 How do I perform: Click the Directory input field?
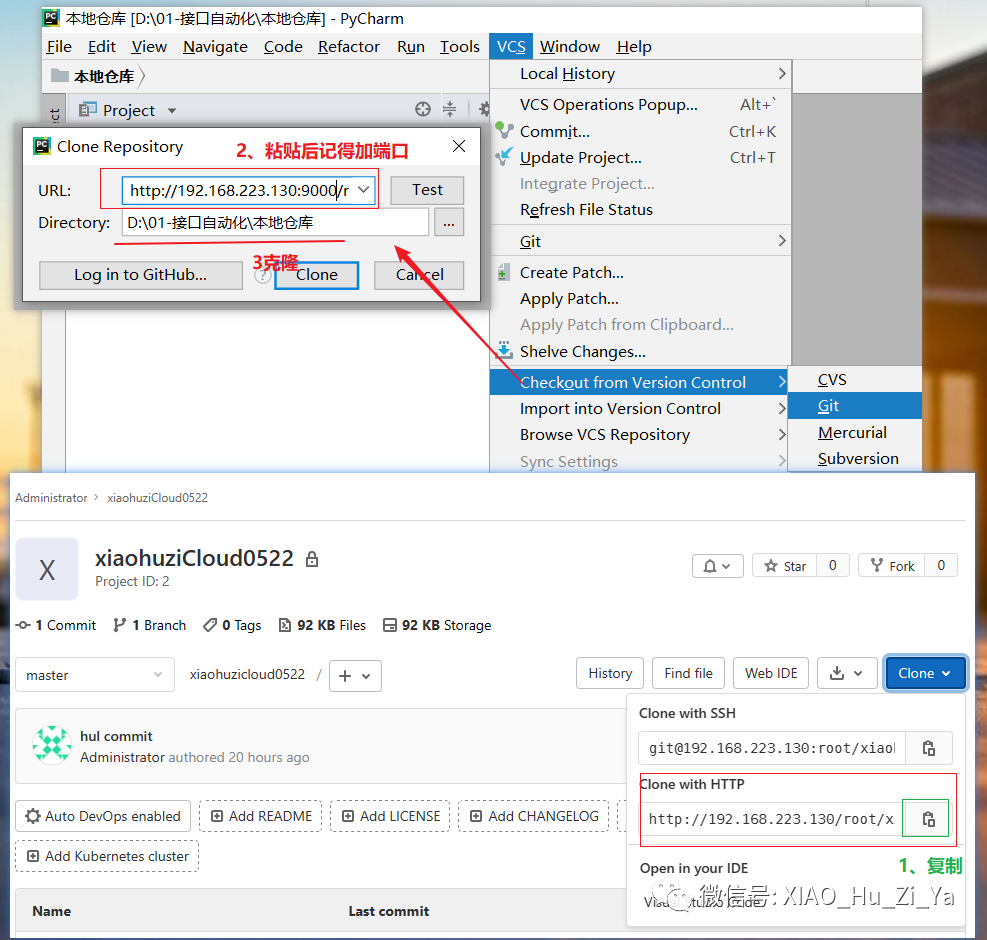pyautogui.click(x=275, y=222)
